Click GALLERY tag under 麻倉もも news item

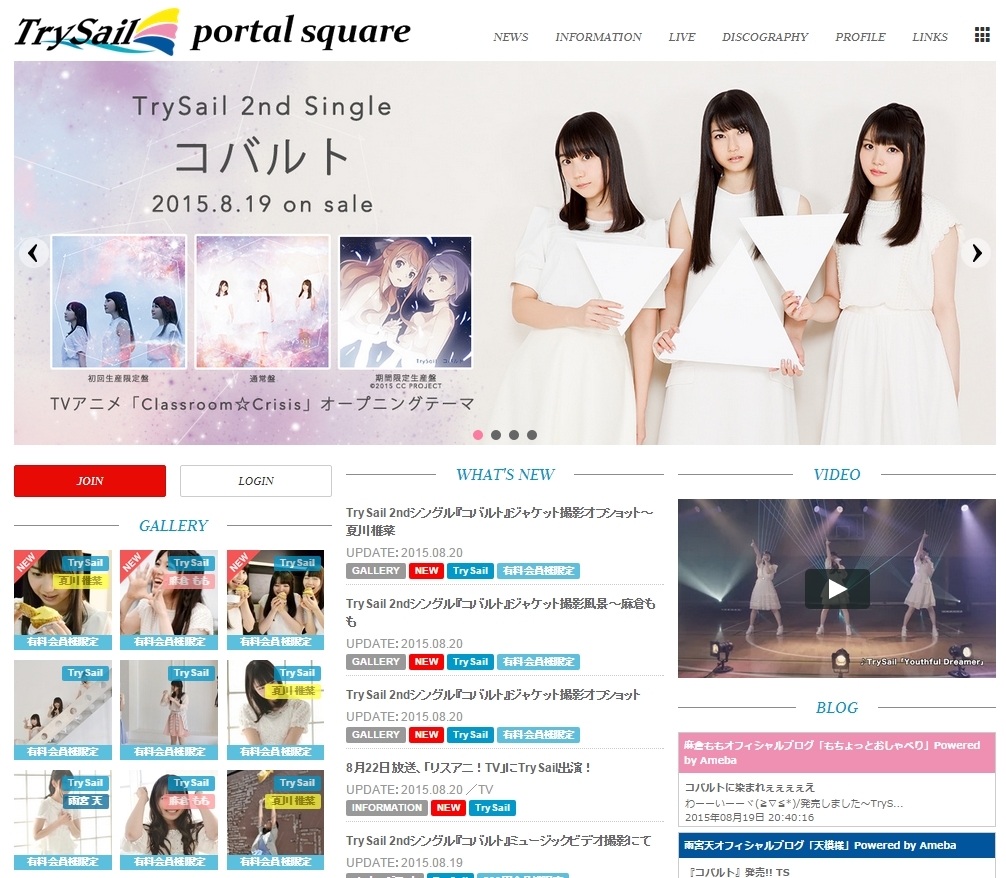375,662
